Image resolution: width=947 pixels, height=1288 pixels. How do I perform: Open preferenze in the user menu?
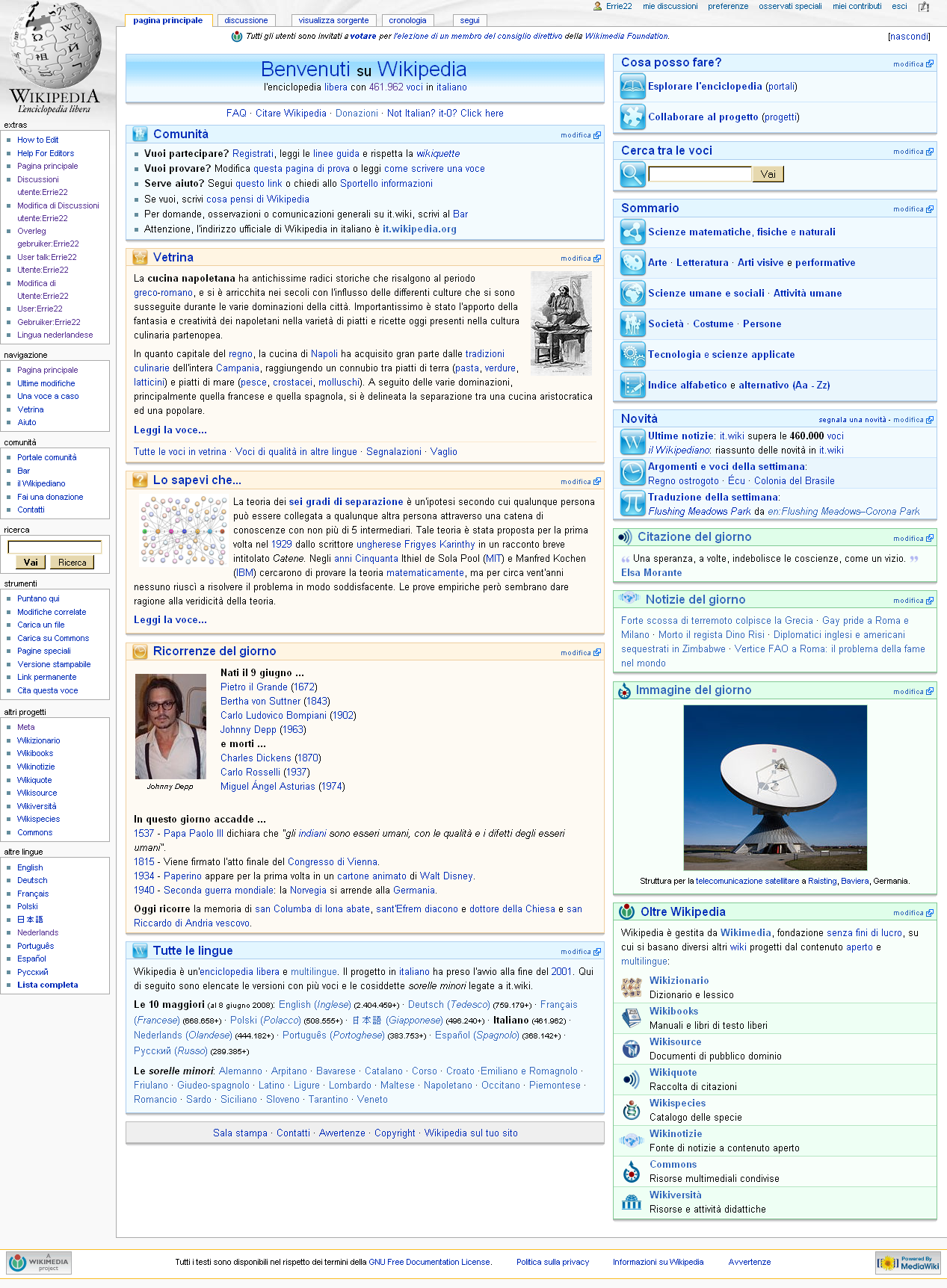(x=728, y=6)
